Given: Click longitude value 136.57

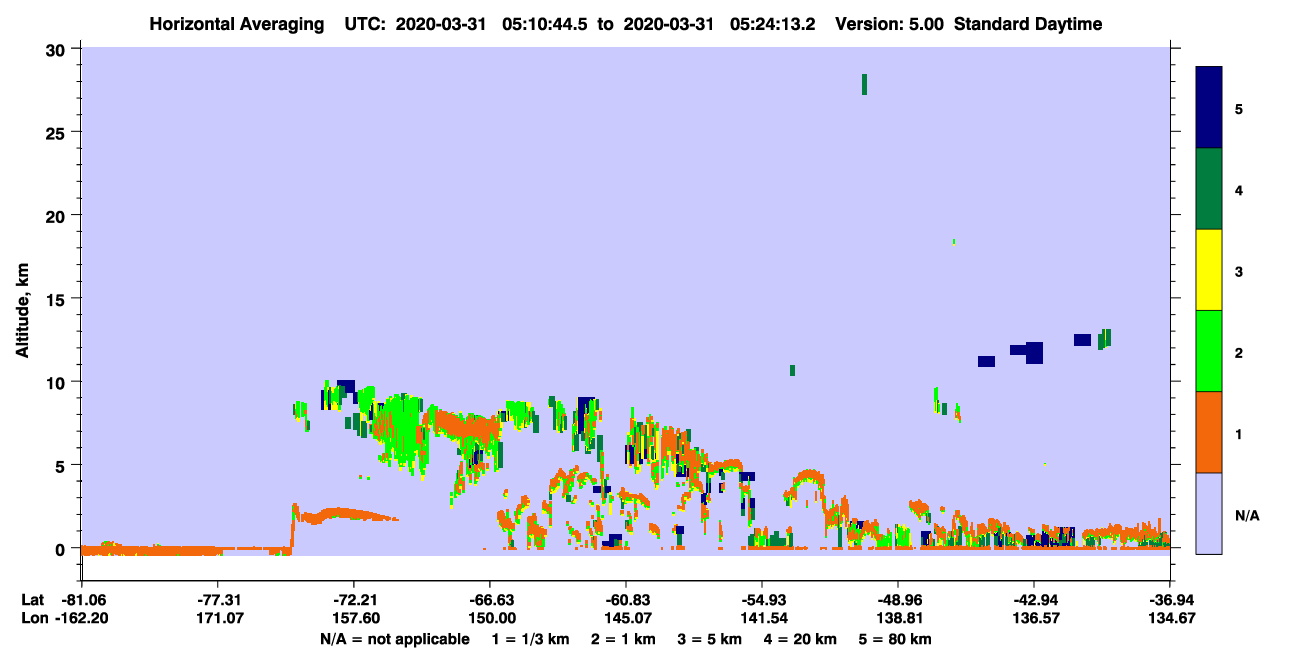Looking at the screenshot, I should 1034,619.
